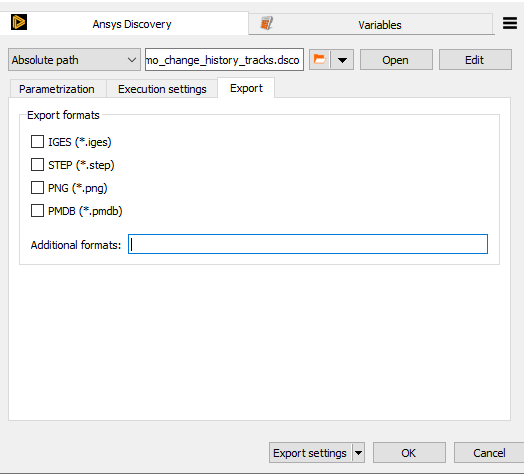
Task: Tick the PMDB (*.pmdb) export checkbox
Action: [37, 211]
